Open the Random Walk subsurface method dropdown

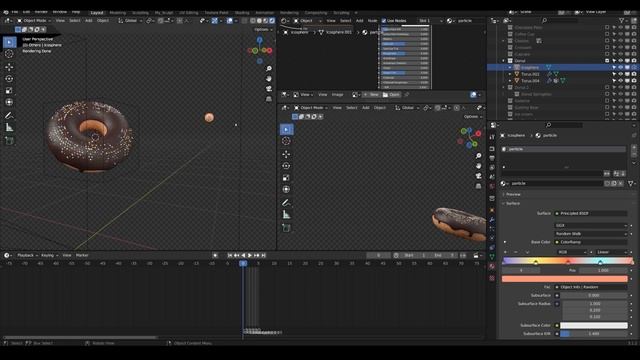click(590, 234)
